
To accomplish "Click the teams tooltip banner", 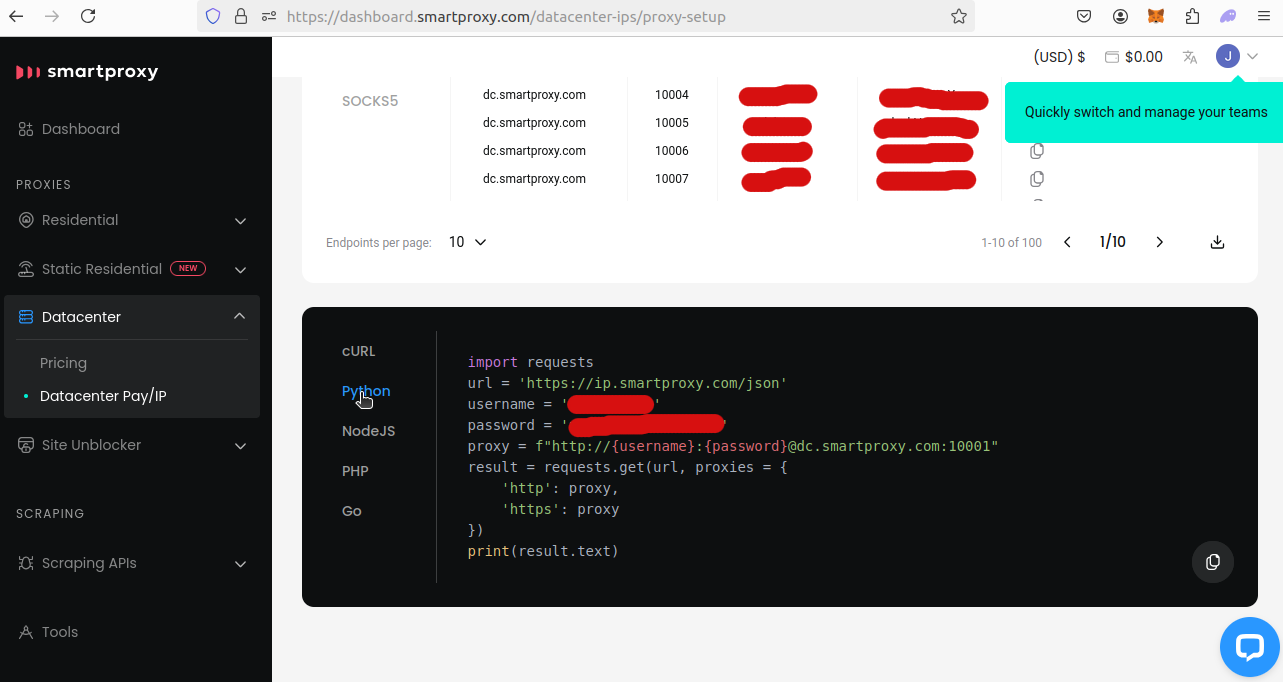I will [x=1144, y=112].
